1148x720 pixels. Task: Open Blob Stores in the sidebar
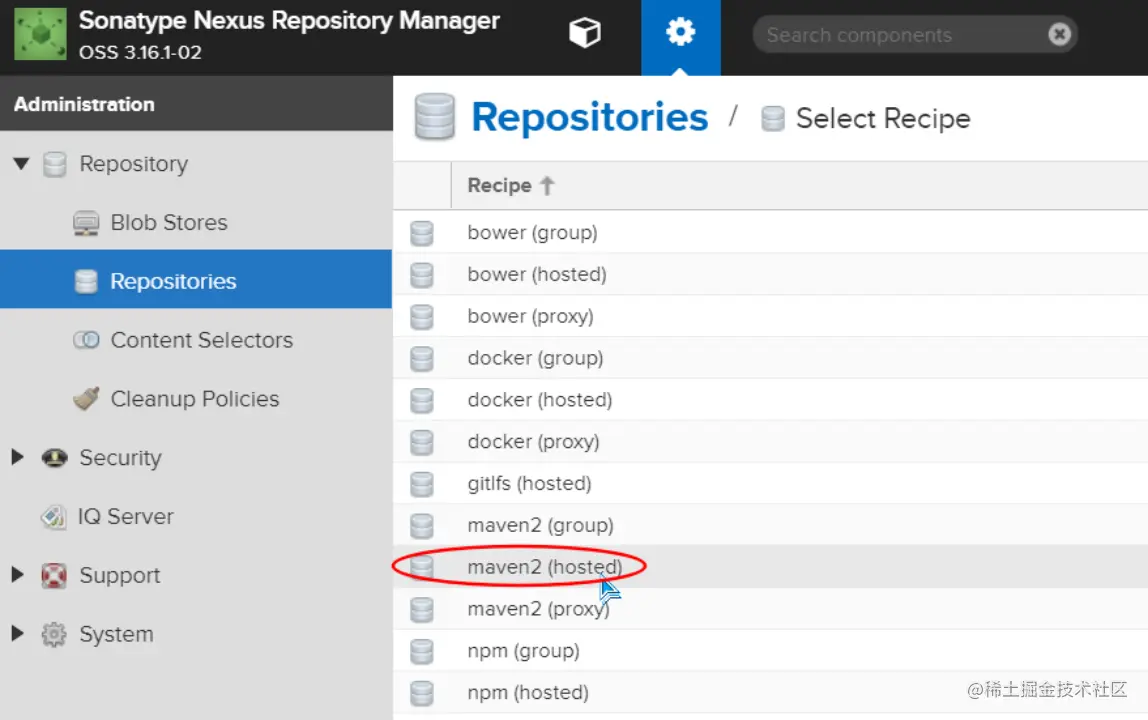(168, 223)
